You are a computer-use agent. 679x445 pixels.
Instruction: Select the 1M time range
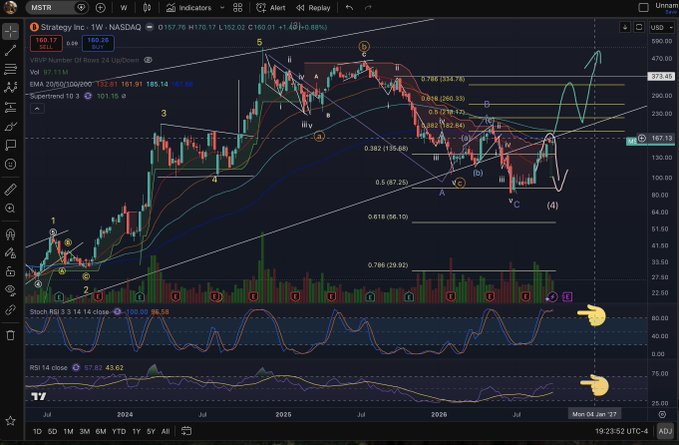(68, 431)
